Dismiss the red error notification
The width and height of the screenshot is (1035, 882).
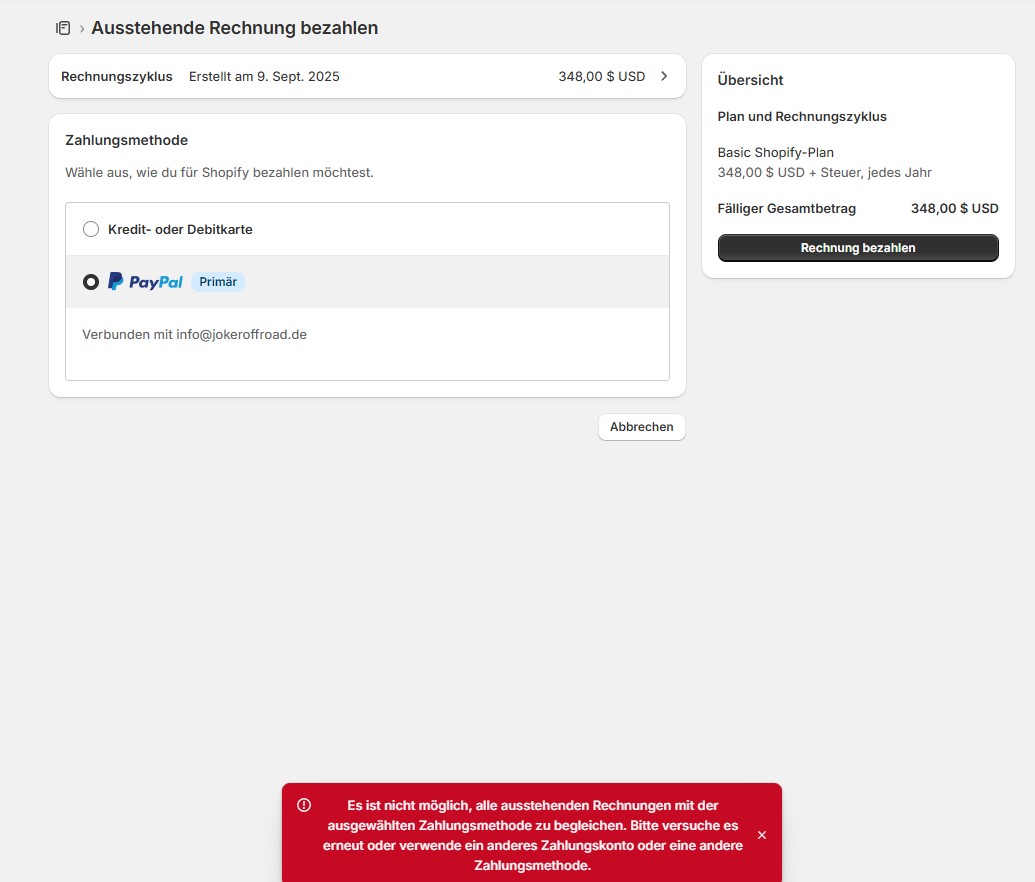coord(762,835)
